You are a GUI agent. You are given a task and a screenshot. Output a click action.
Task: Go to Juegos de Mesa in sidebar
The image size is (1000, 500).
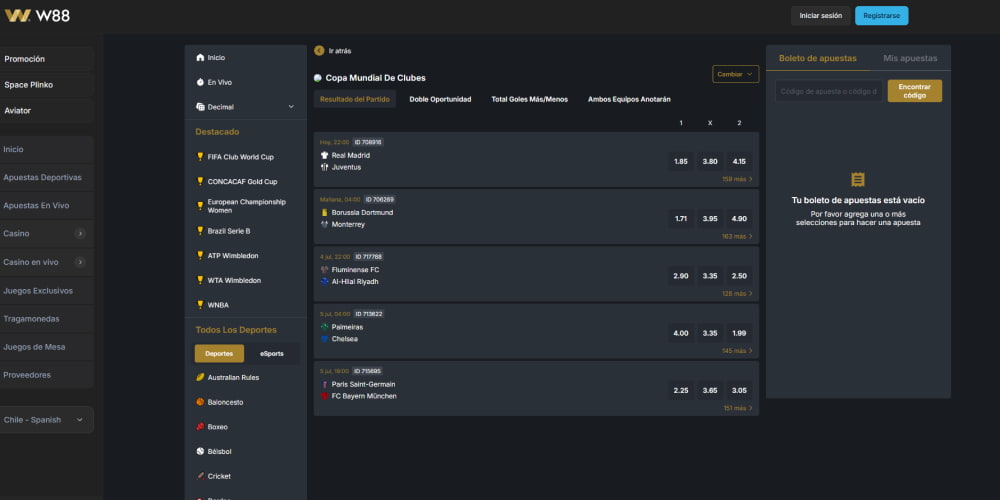tap(46, 347)
